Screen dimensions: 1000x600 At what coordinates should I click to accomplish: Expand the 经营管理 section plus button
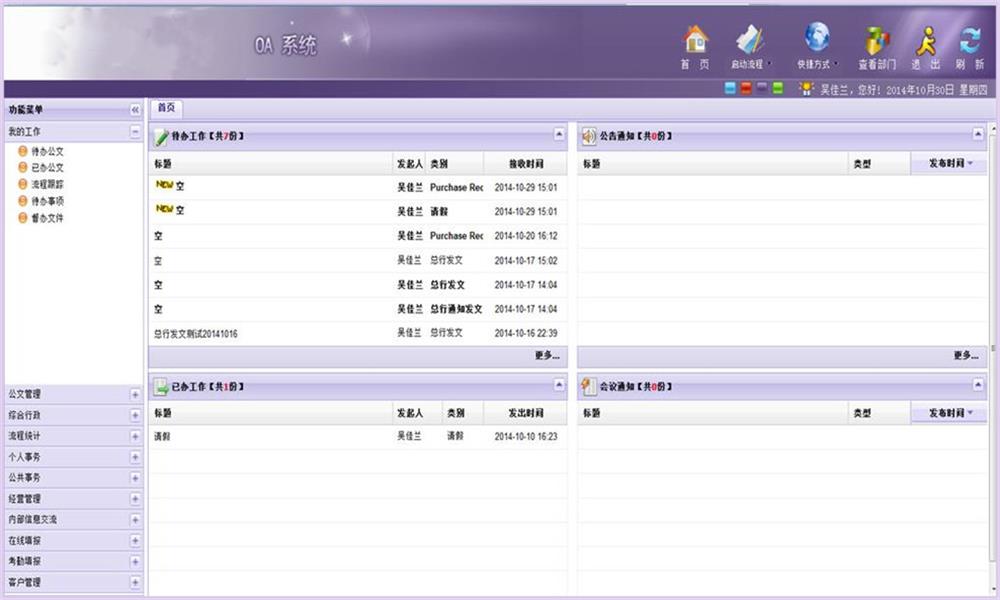[135, 499]
